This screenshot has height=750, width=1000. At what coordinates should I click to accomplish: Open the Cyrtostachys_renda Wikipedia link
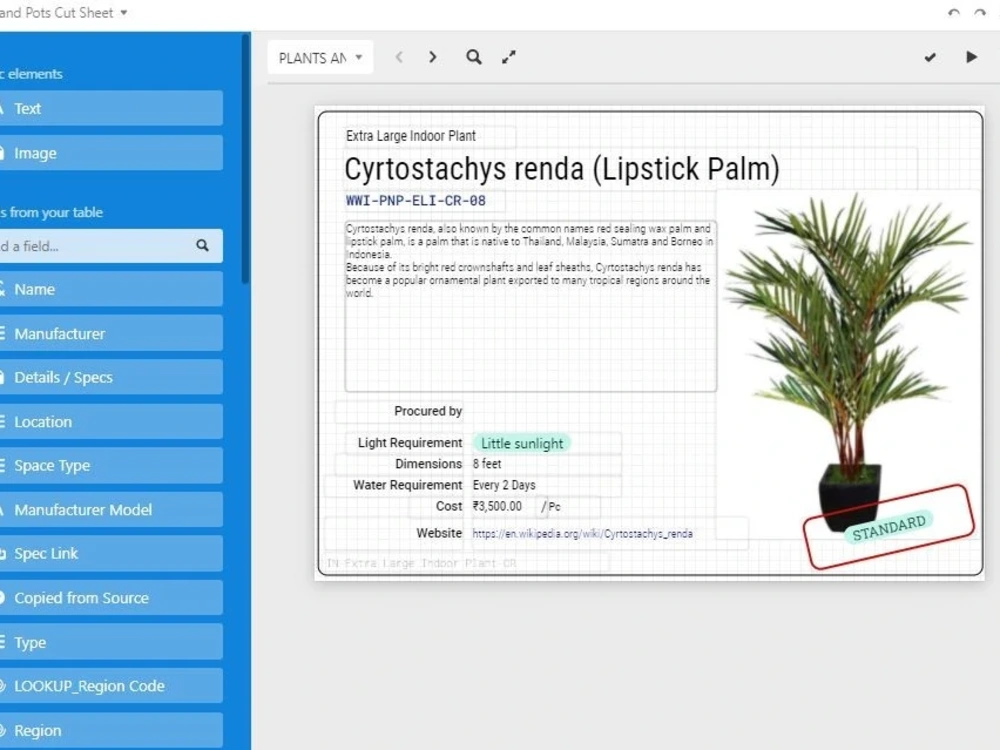[x=582, y=534]
